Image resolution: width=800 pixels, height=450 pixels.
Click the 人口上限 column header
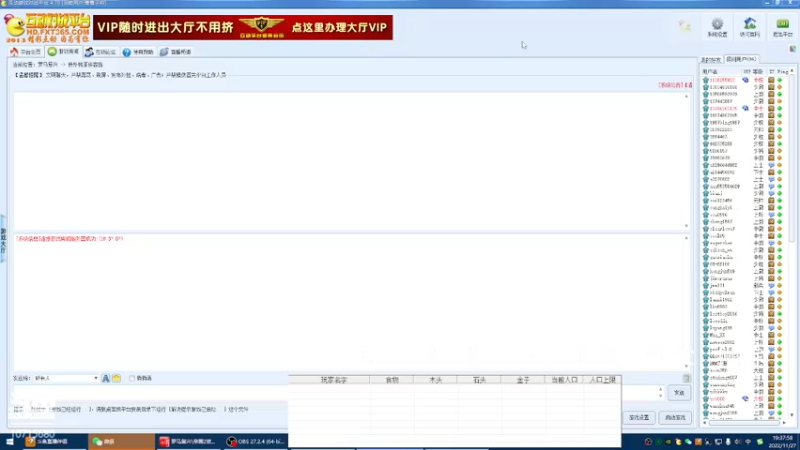click(603, 380)
